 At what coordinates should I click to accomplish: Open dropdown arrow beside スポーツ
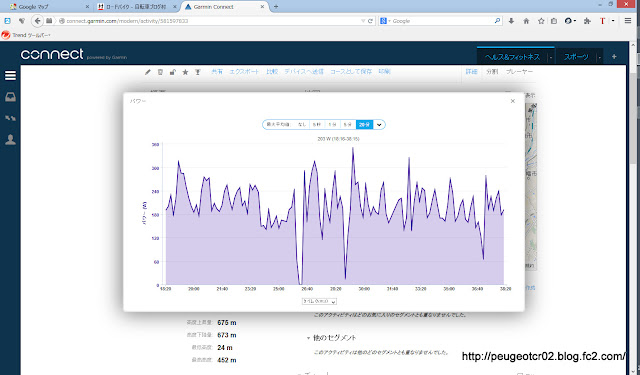pos(599,58)
